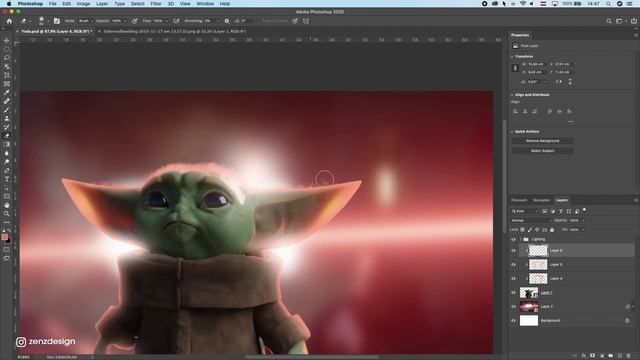The image size is (640, 360).
Task: Open the Filter menu
Action: [156, 4]
